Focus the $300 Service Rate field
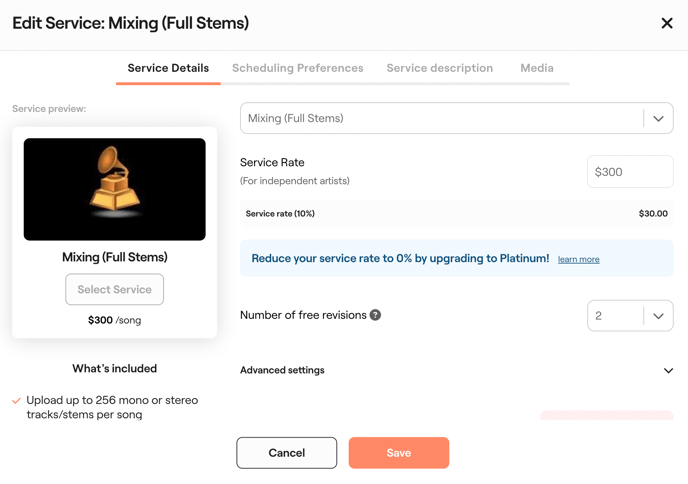The height and width of the screenshot is (484, 688). pyautogui.click(x=630, y=172)
